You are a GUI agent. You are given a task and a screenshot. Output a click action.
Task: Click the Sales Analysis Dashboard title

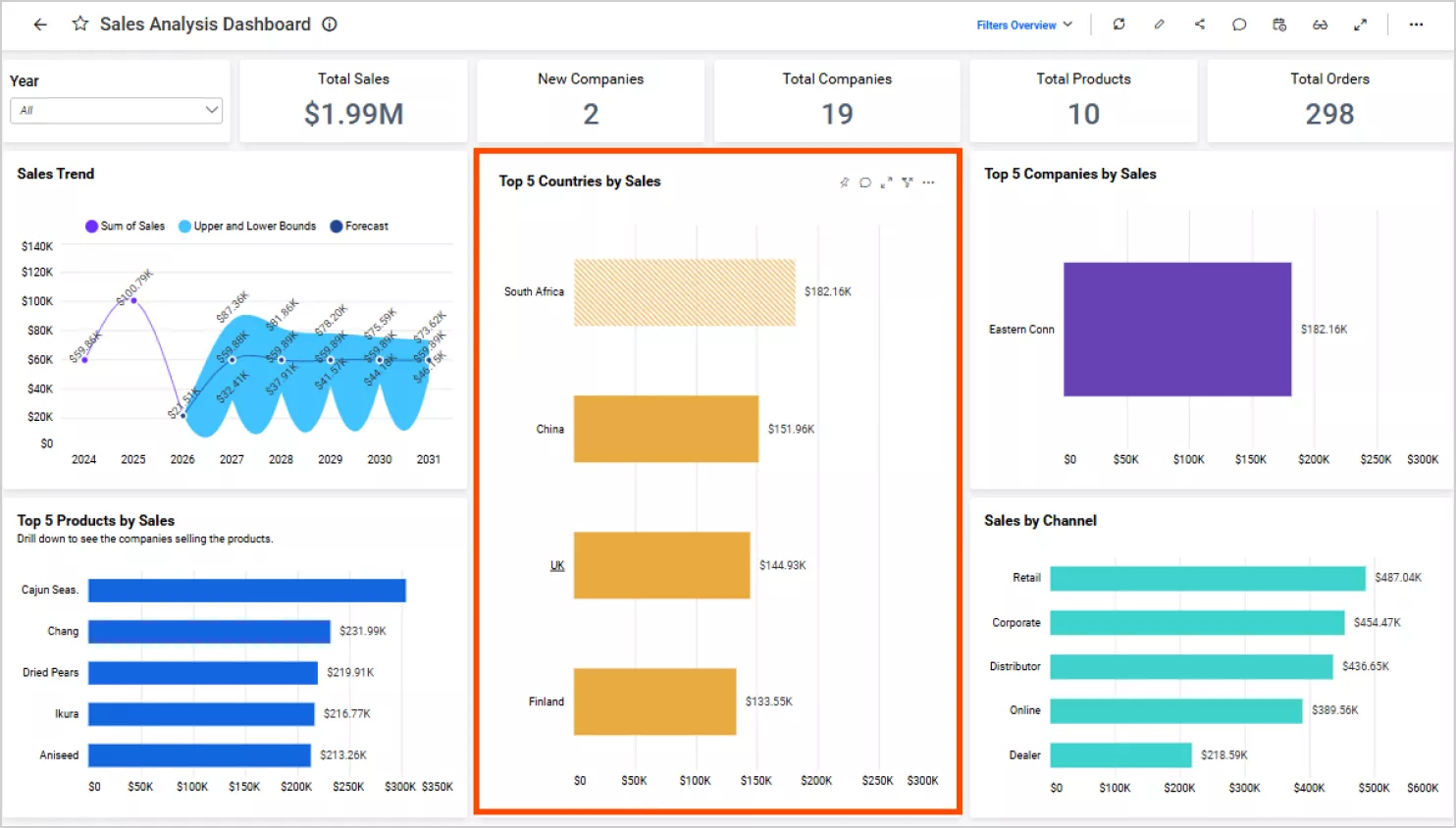[x=205, y=25]
